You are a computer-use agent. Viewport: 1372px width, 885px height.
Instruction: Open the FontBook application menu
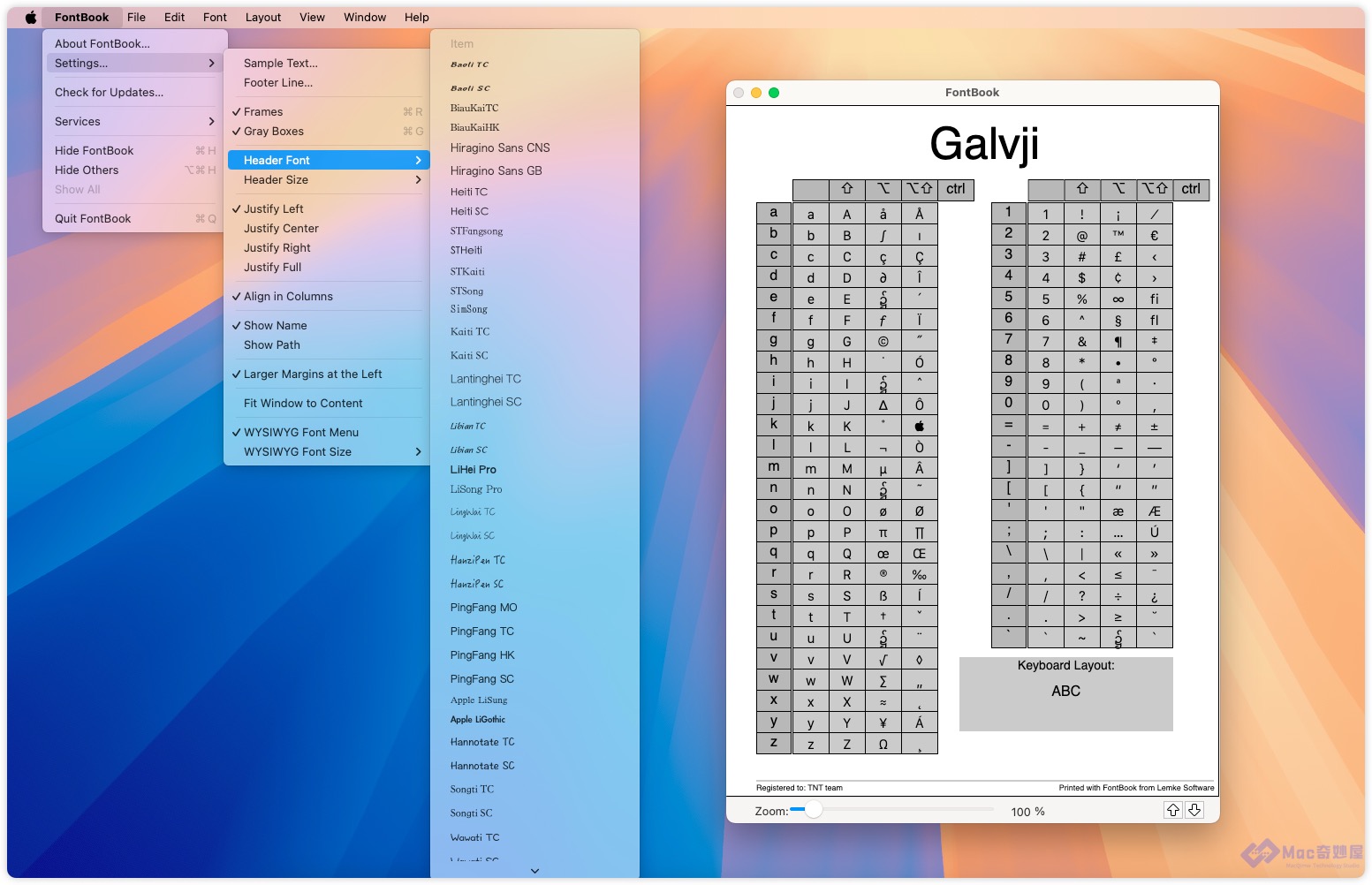(81, 17)
